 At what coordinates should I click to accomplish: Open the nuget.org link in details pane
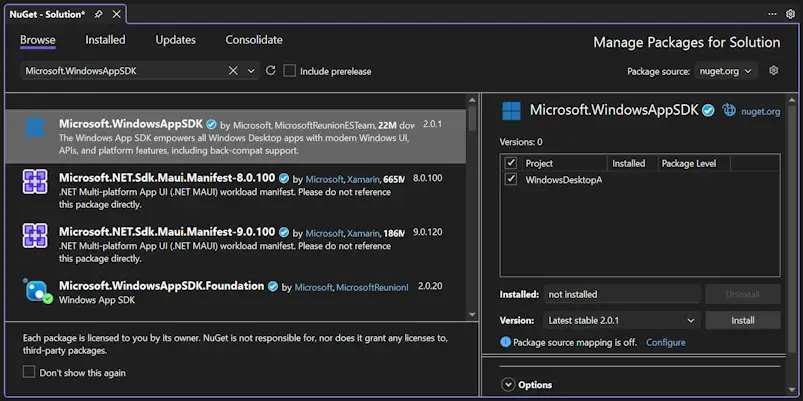point(760,111)
